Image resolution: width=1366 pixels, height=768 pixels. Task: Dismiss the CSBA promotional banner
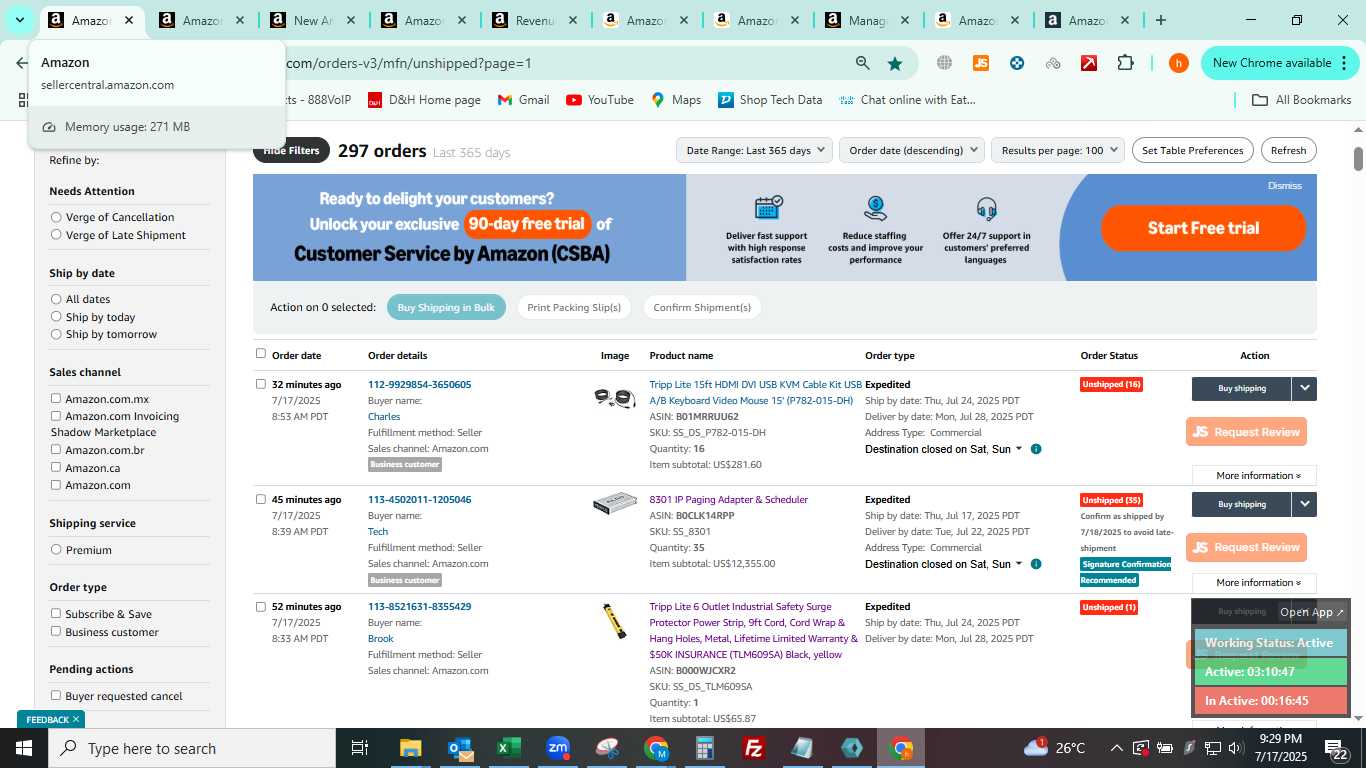(x=1284, y=186)
